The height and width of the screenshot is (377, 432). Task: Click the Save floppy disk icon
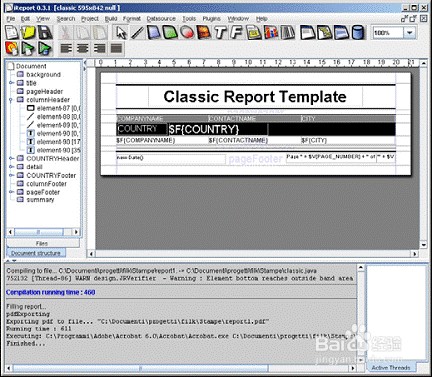coord(45,33)
